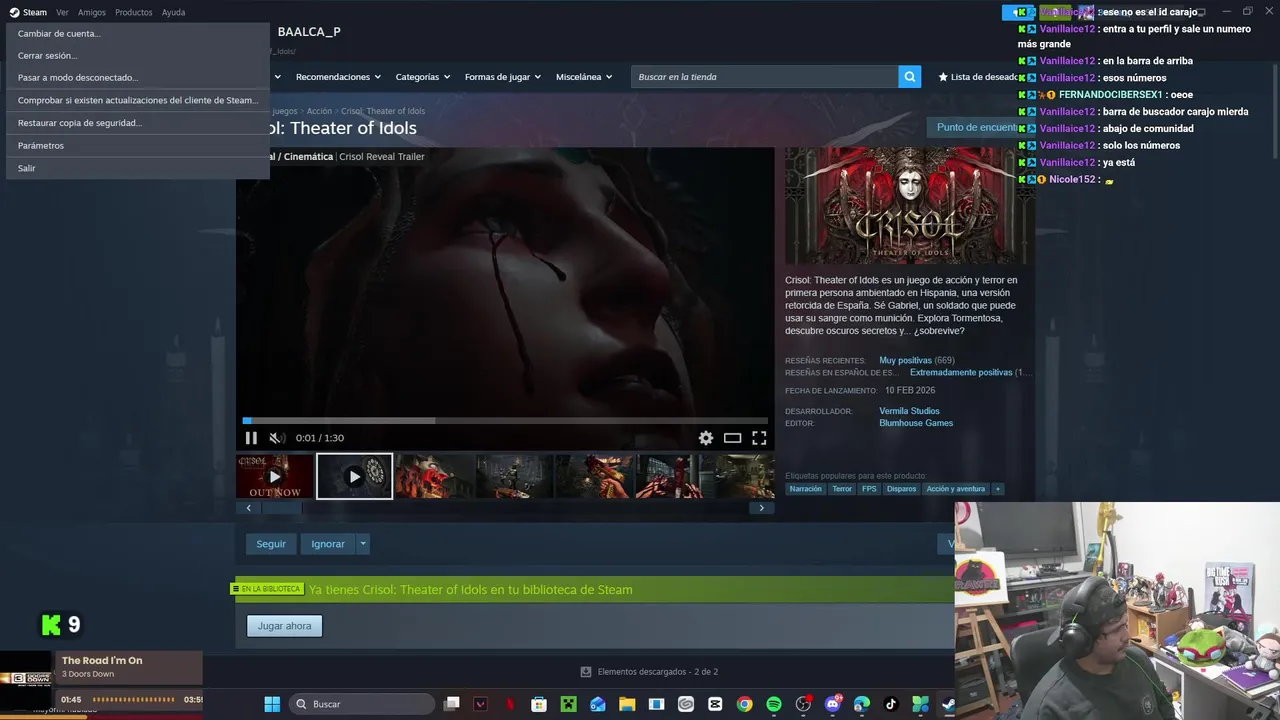Open Task View in the taskbar

click(x=452, y=704)
